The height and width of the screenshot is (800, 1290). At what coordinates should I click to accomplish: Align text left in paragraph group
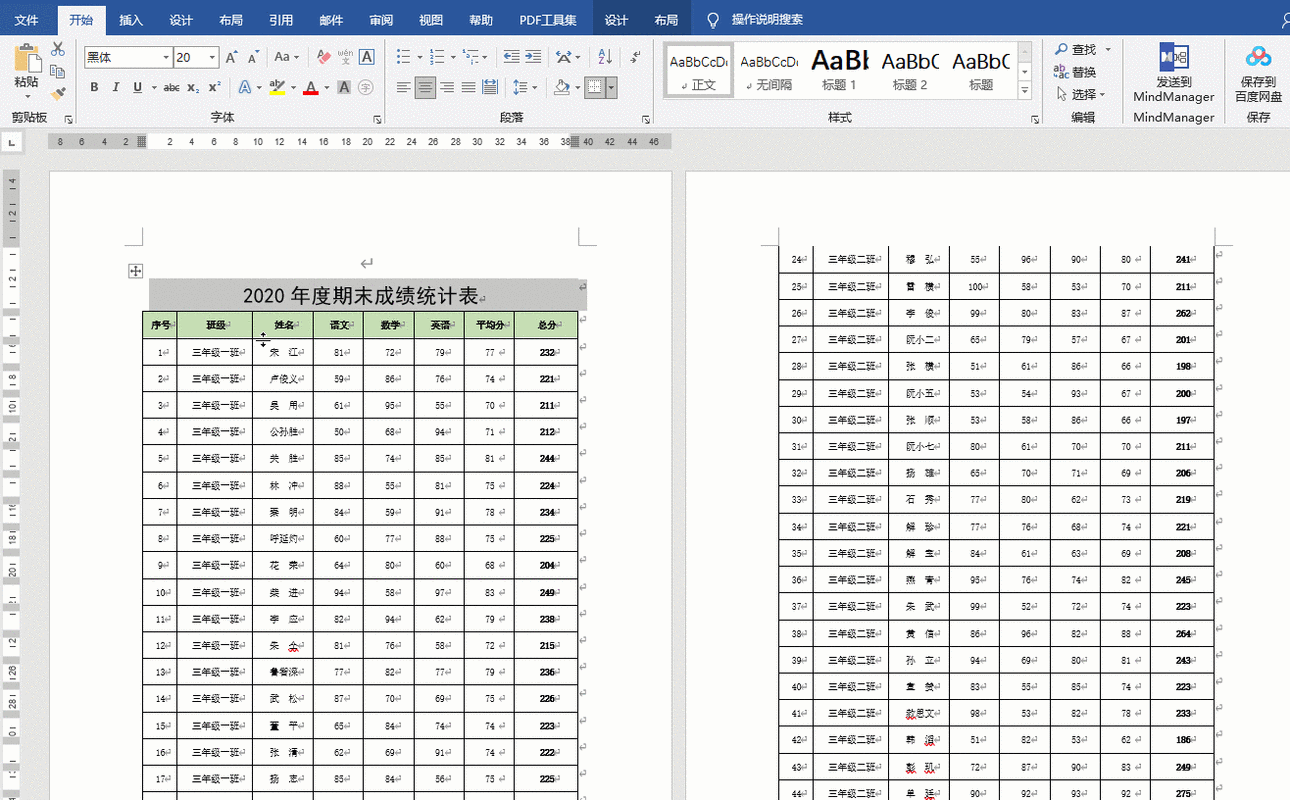[403, 87]
